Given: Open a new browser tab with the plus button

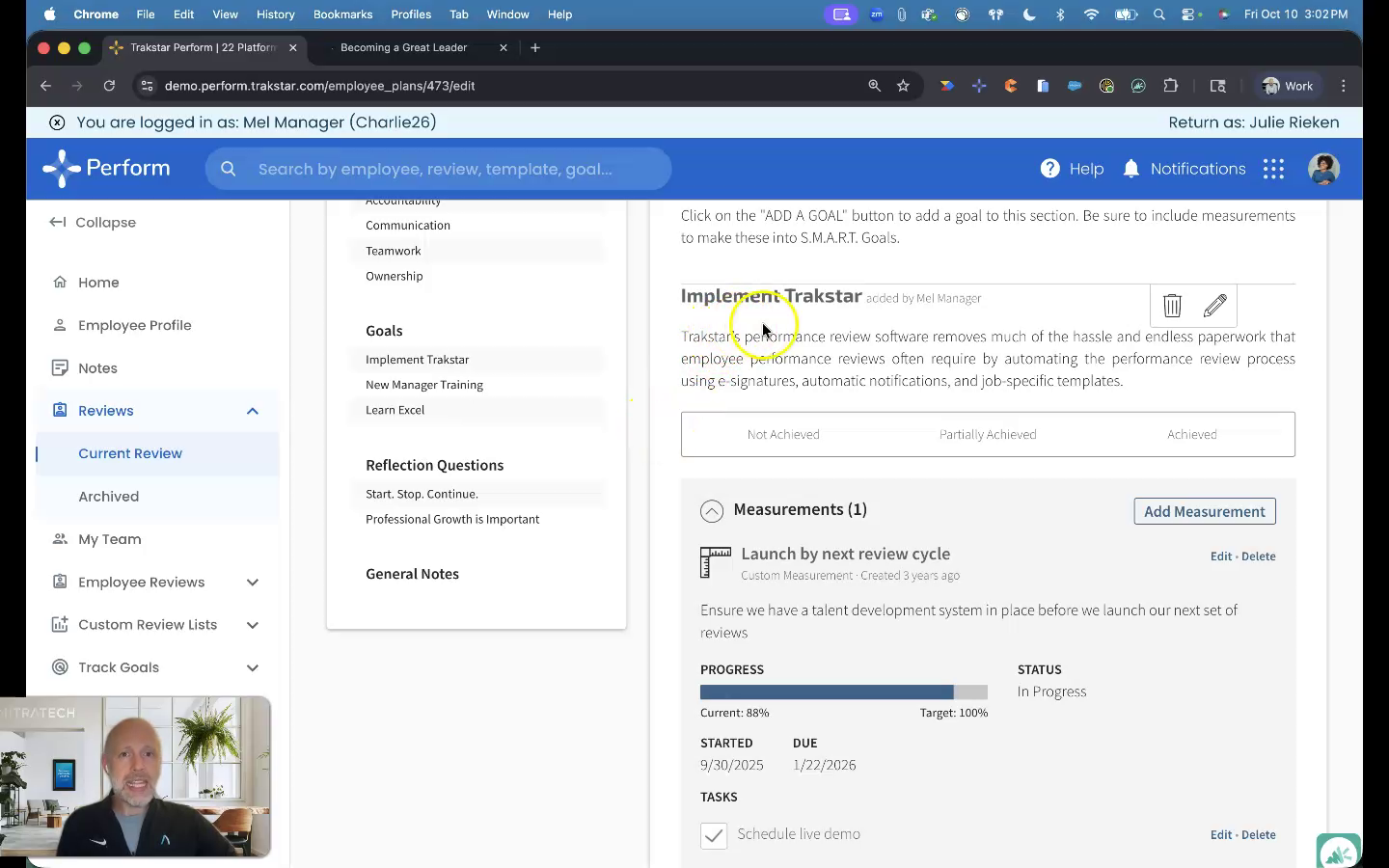Looking at the screenshot, I should click(x=535, y=47).
